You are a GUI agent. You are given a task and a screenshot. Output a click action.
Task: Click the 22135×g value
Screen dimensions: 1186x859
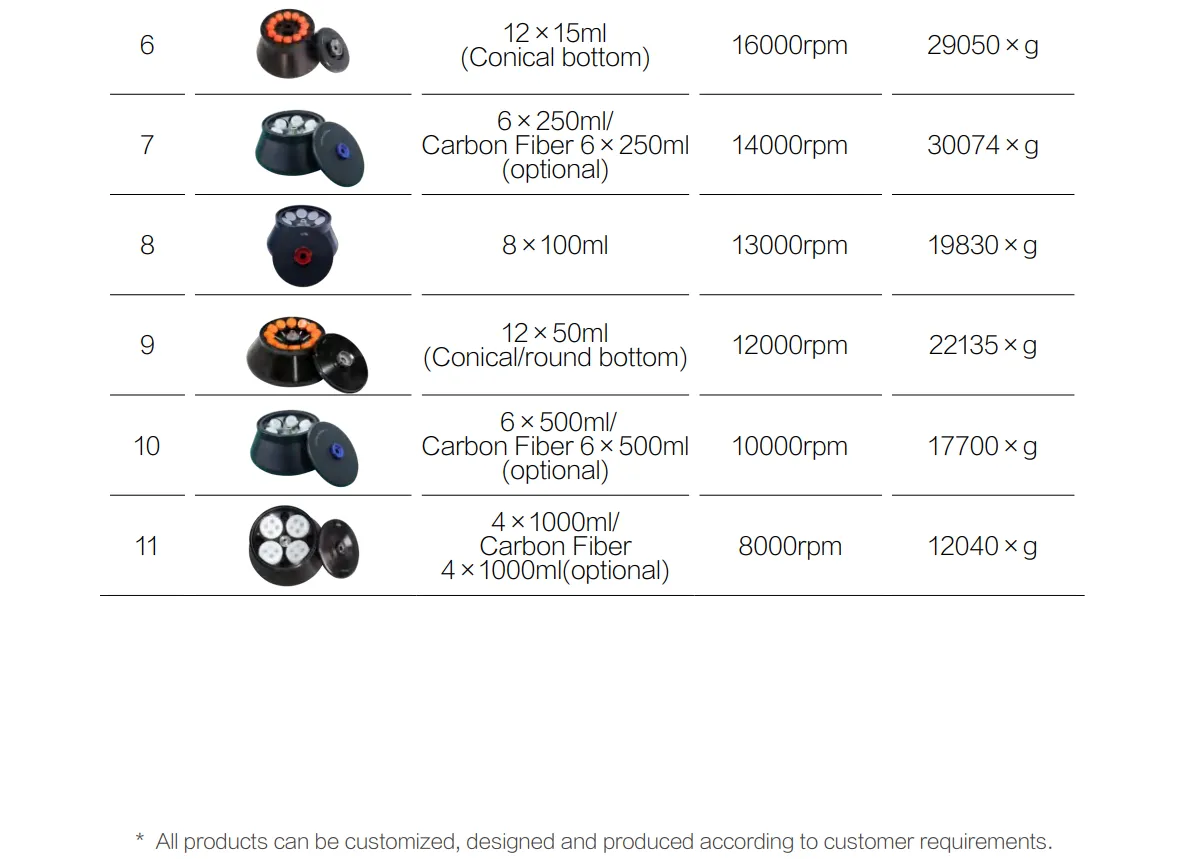982,346
